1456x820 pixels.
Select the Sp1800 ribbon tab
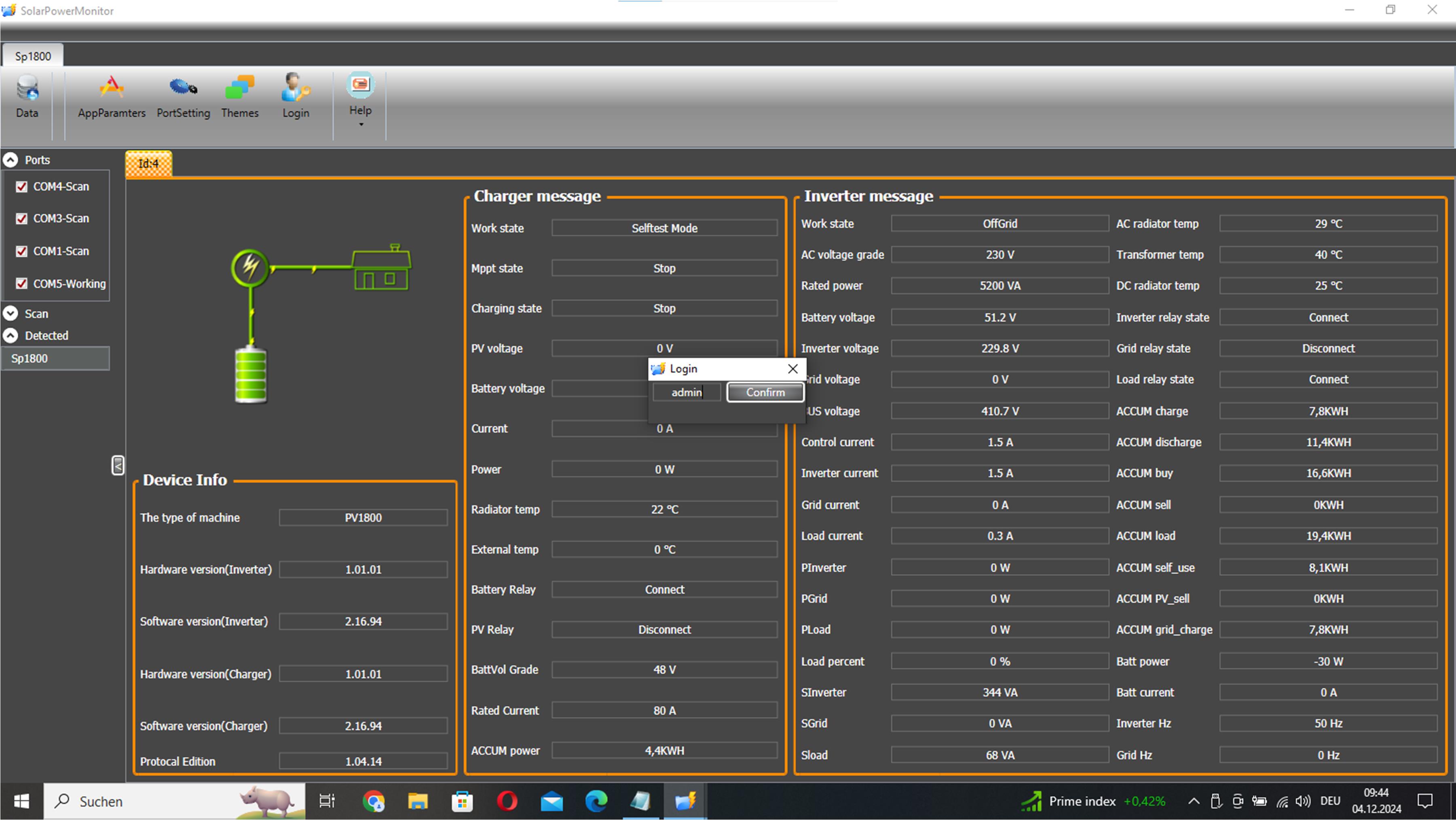point(33,56)
